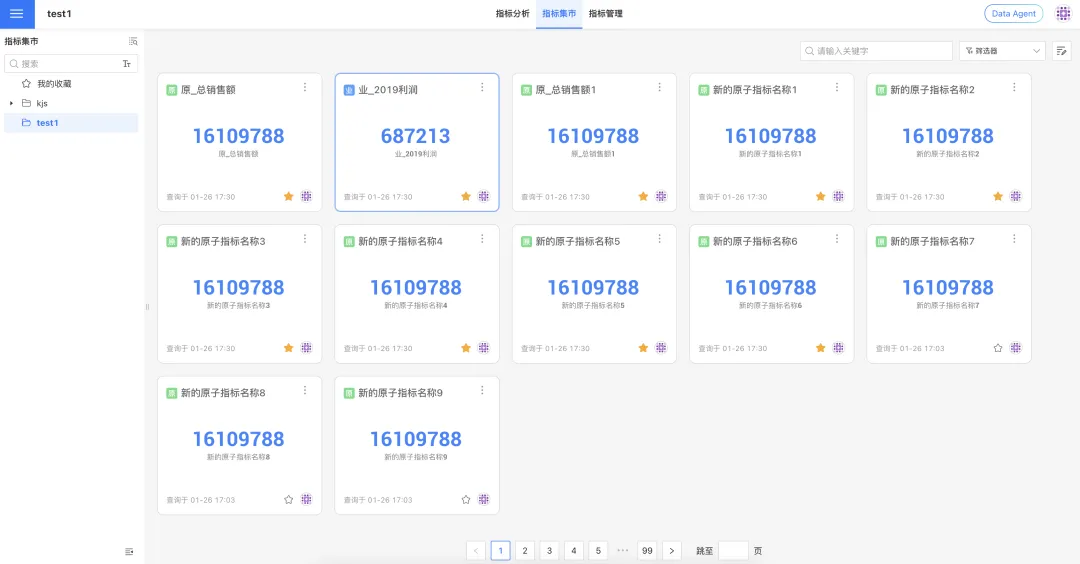Click owner avatar on 新的原子指标名称7 card
The height and width of the screenshot is (564, 1080).
pyautogui.click(x=1016, y=348)
